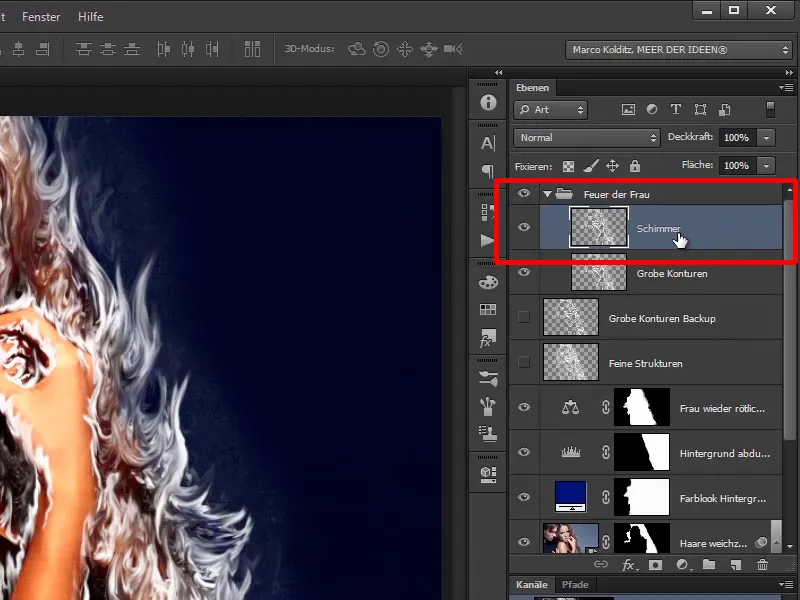Show the Feine Strukturen layer
The width and height of the screenshot is (800, 600).
pyautogui.click(x=524, y=362)
